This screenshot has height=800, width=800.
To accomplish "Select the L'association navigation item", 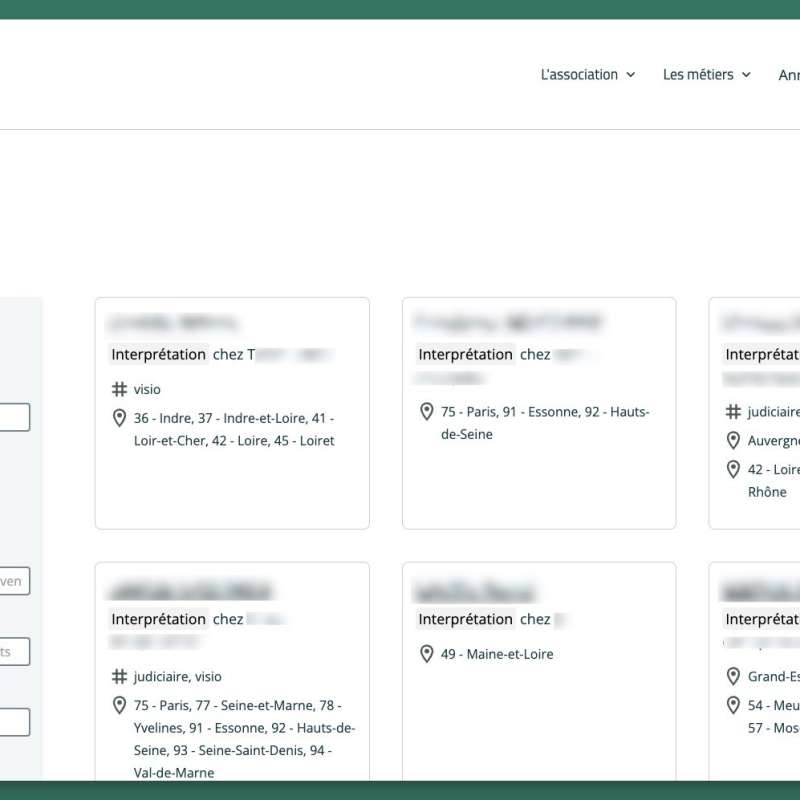I will 580,74.
